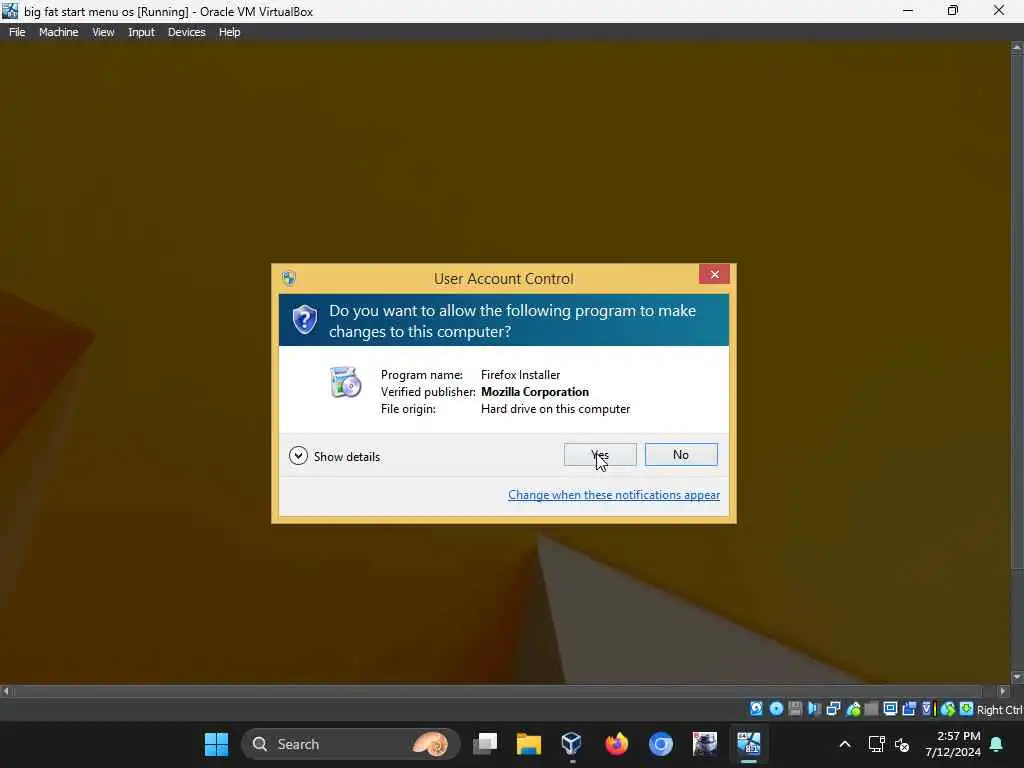This screenshot has height=768, width=1024.
Task: Click the shared folders status icon
Action: click(871, 709)
